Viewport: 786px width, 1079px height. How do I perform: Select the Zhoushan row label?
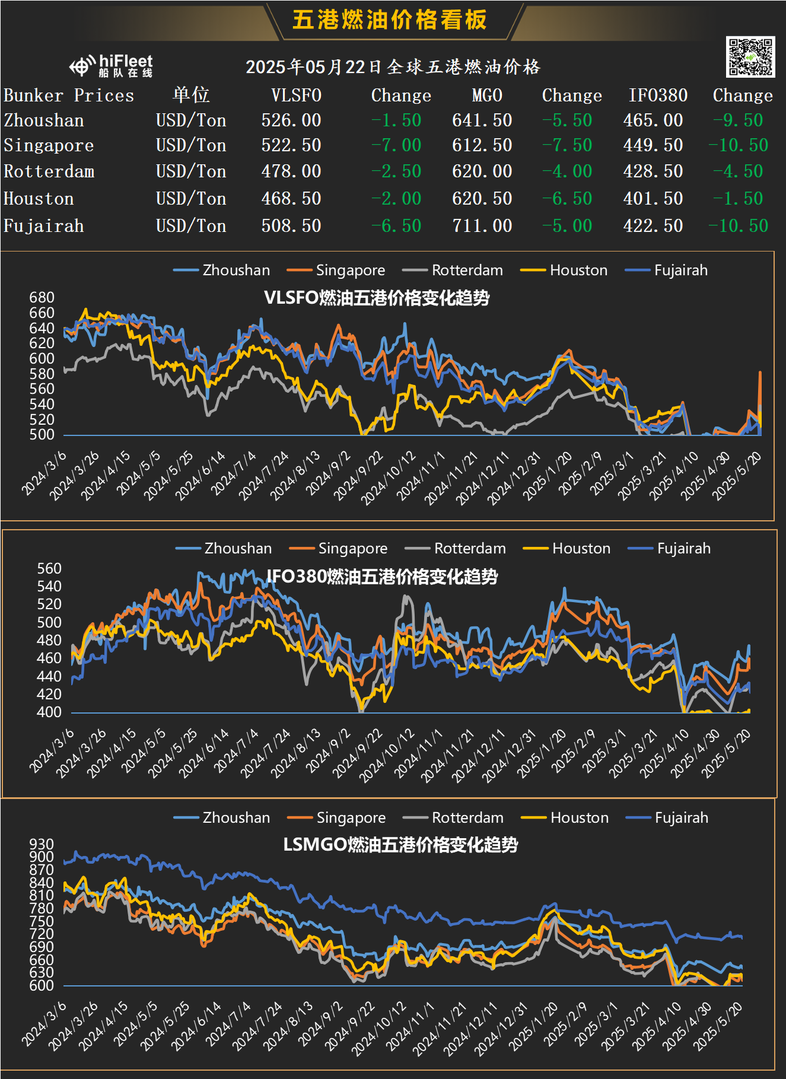44,120
